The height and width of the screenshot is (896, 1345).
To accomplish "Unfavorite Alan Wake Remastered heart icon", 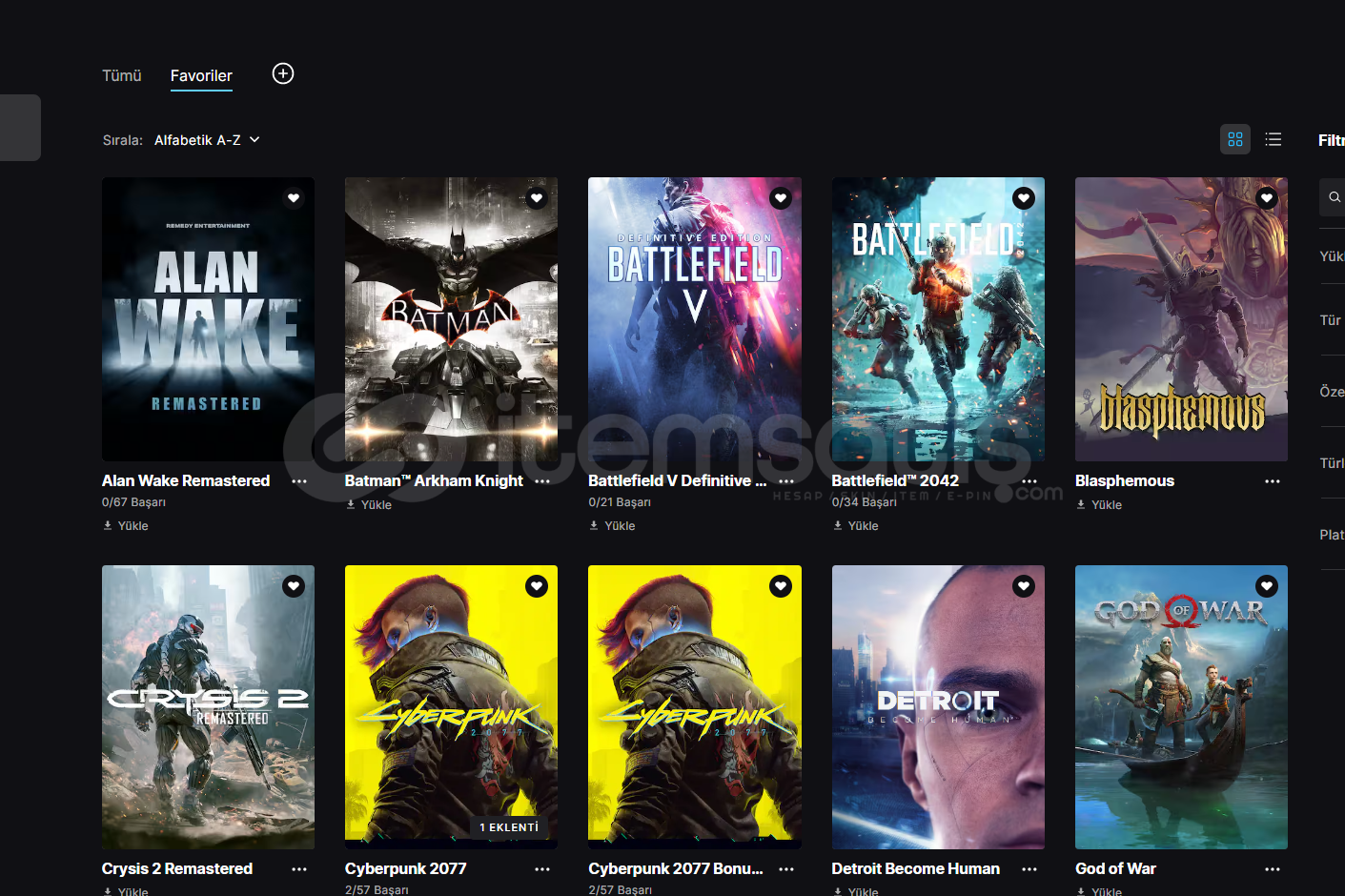I will tap(294, 198).
